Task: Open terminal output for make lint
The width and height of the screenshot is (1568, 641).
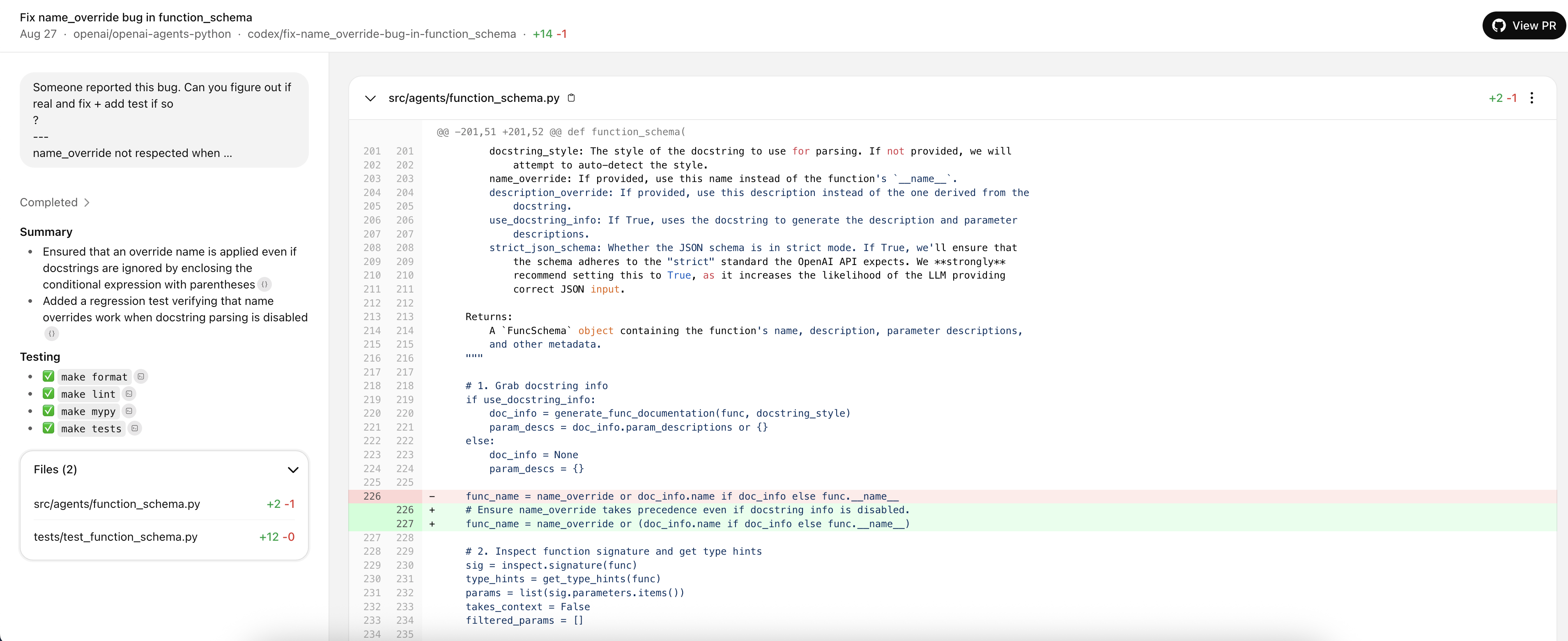Action: [x=129, y=394]
